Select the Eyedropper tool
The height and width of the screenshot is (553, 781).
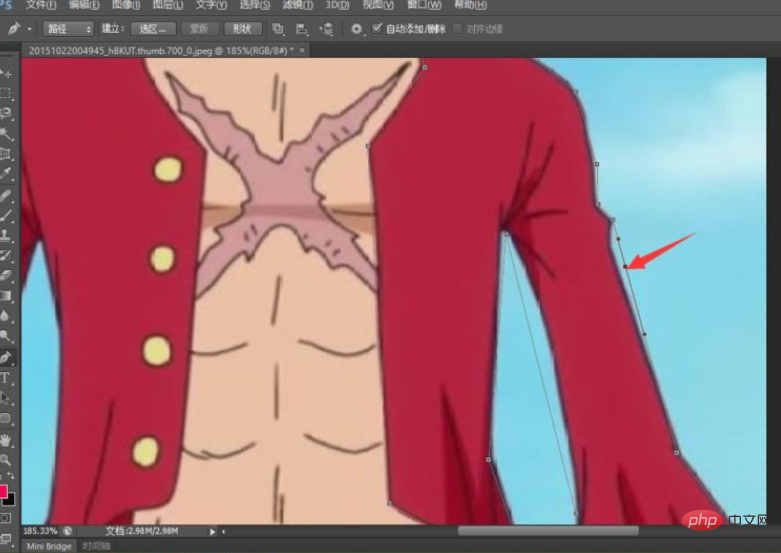click(x=6, y=173)
